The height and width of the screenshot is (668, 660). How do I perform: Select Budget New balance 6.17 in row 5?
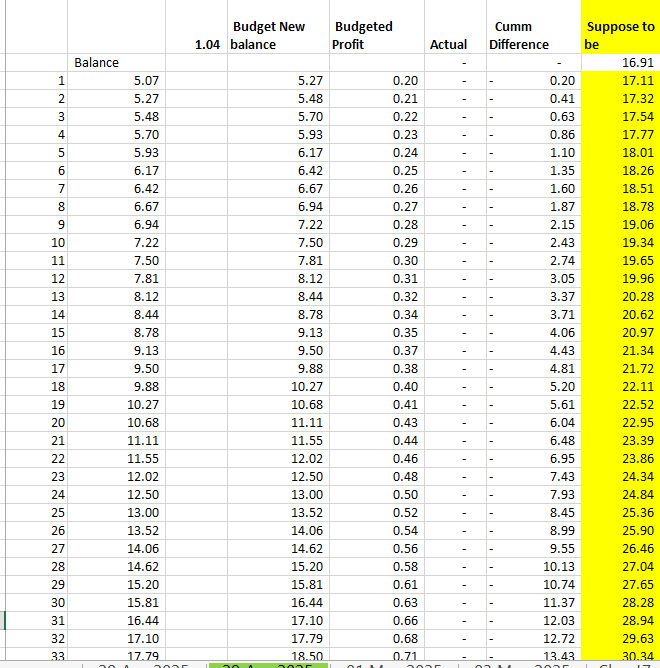278,153
